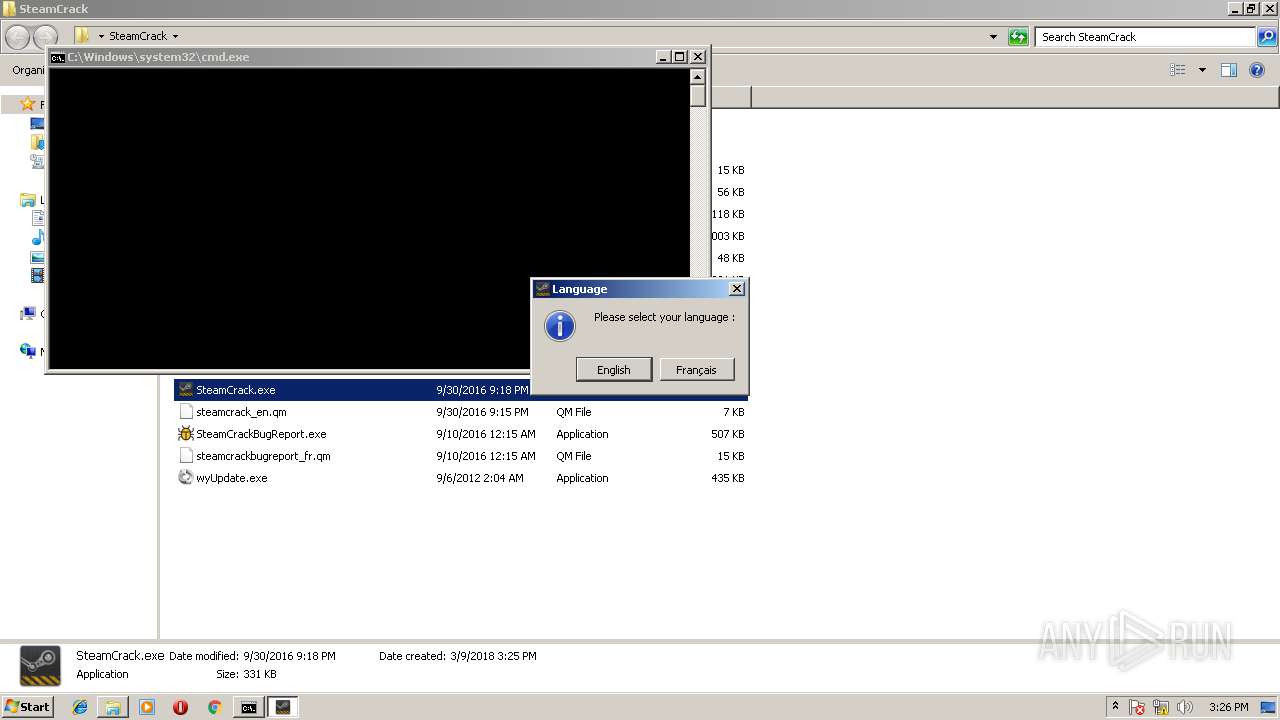Select steamcrackbugreport_fr.qm file
The height and width of the screenshot is (720, 1280).
[263, 456]
